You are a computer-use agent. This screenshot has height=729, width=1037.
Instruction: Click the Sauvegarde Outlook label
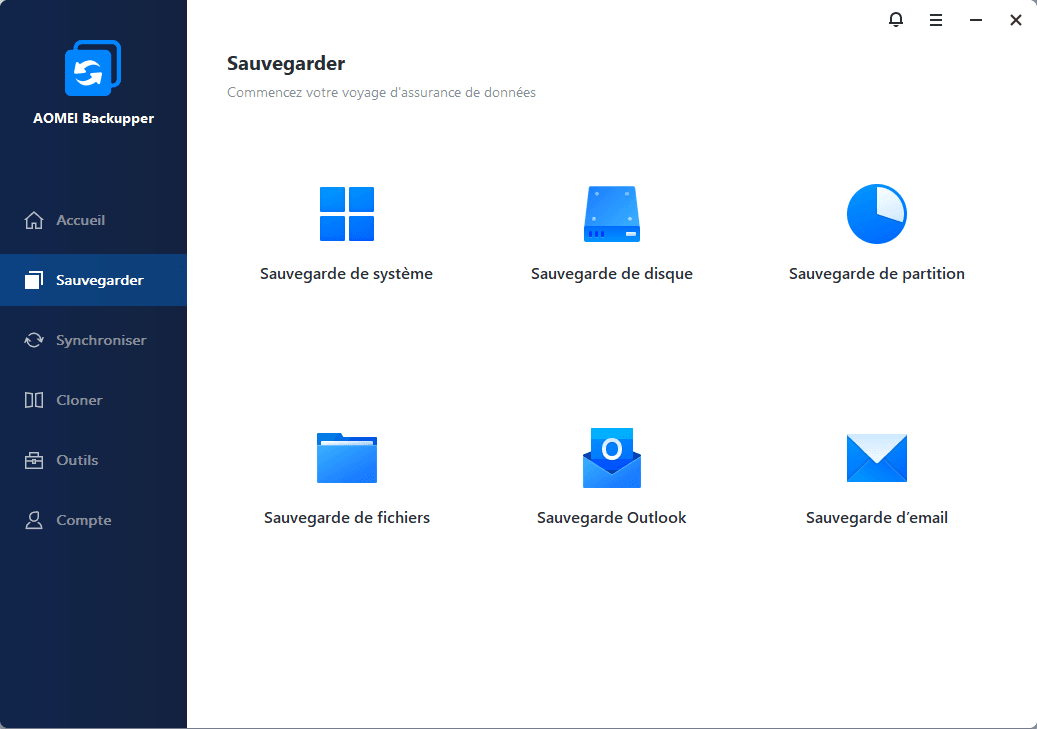(612, 518)
